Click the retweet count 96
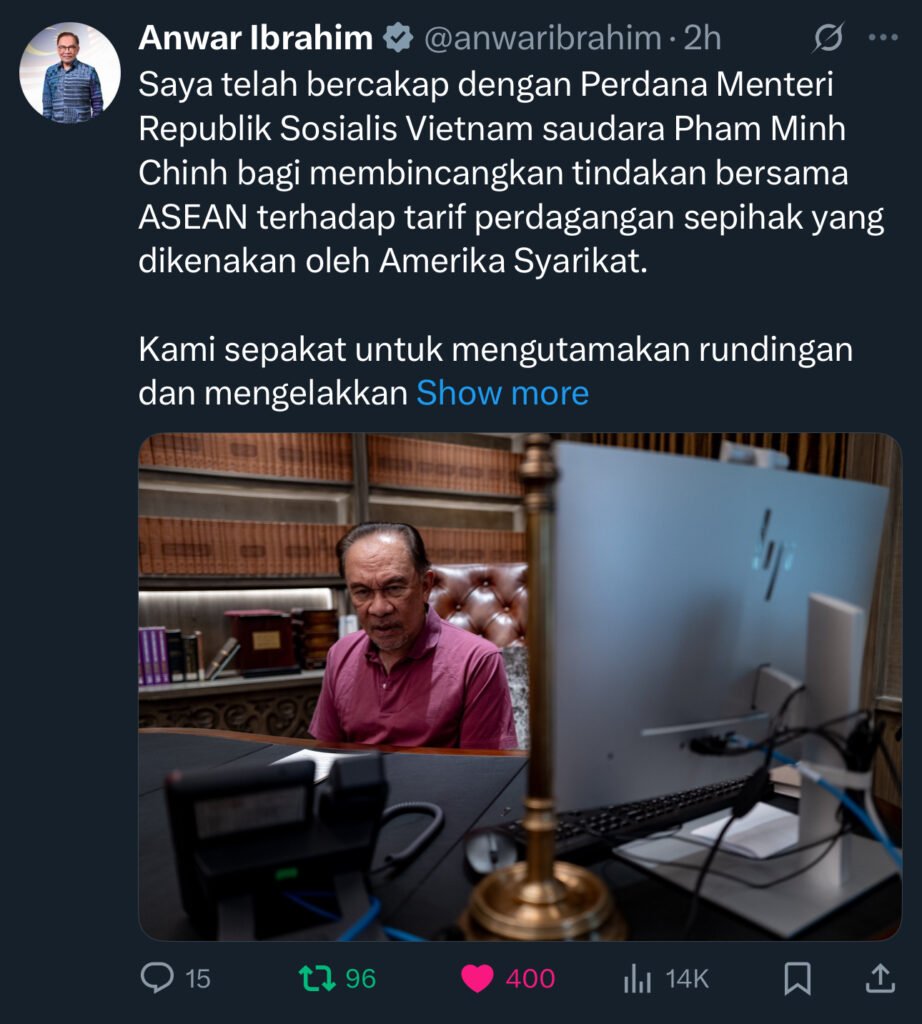The height and width of the screenshot is (1024, 922). pyautogui.click(x=360, y=979)
